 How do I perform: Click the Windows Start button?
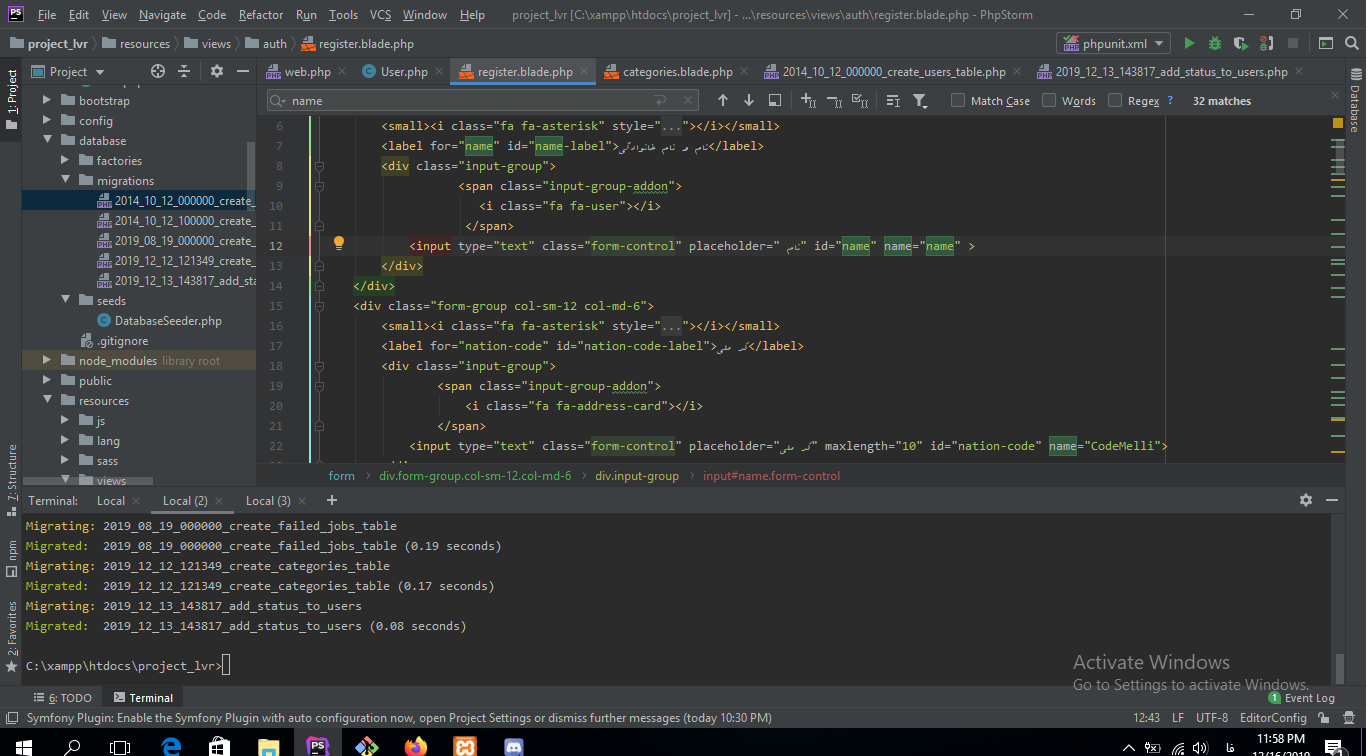pyautogui.click(x=24, y=746)
